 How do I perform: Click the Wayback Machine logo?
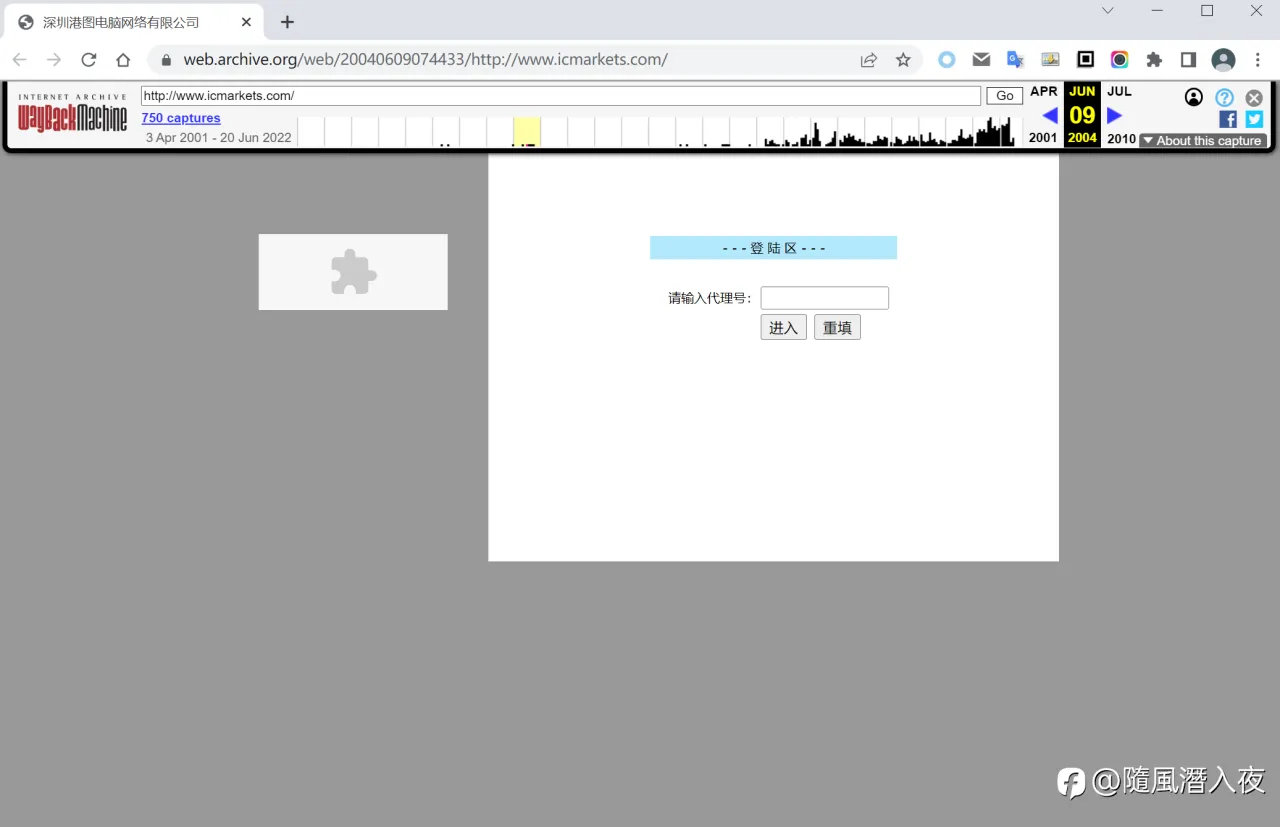click(73, 115)
